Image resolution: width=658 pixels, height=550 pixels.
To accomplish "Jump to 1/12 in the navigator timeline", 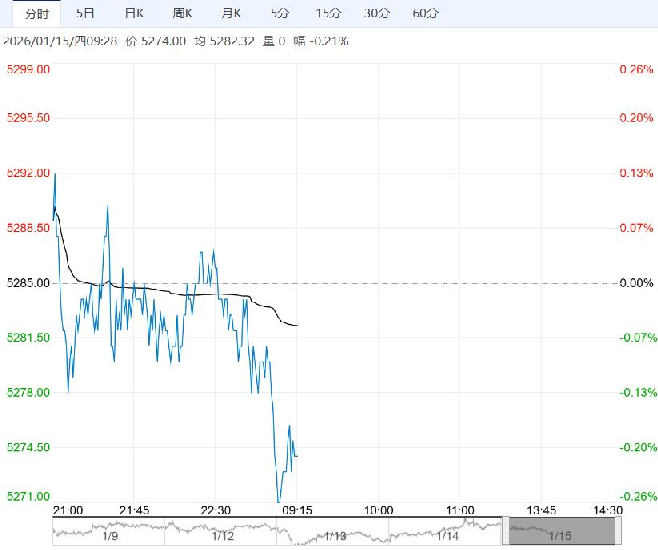I will [x=223, y=537].
